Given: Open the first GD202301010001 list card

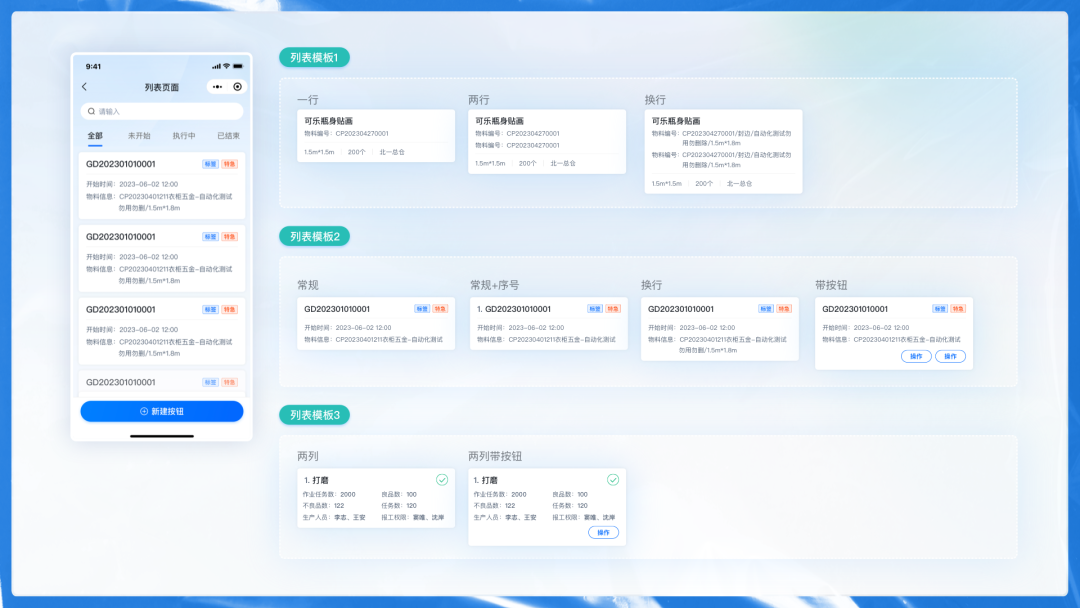Looking at the screenshot, I should pyautogui.click(x=162, y=186).
